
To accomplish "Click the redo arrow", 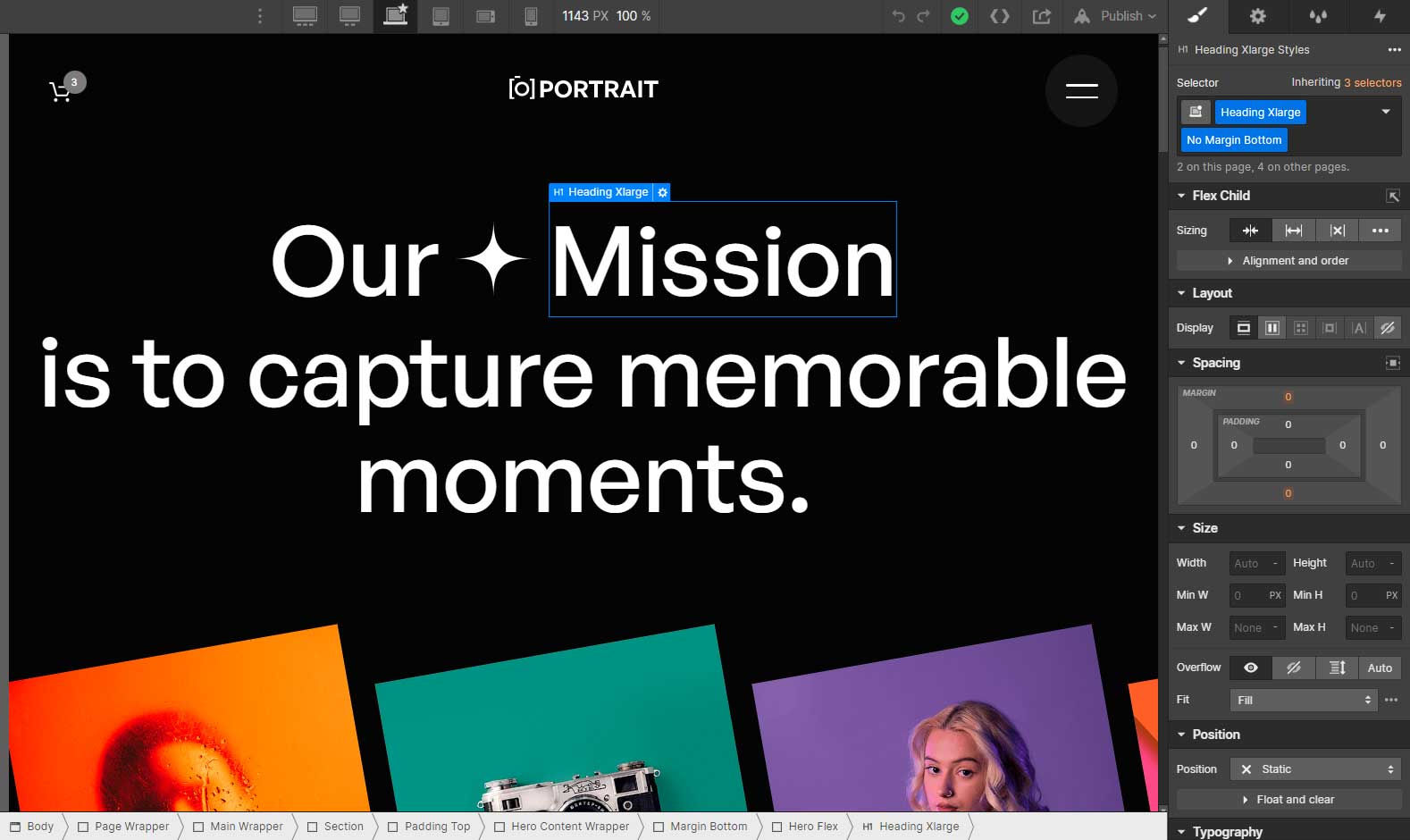I will (x=924, y=16).
